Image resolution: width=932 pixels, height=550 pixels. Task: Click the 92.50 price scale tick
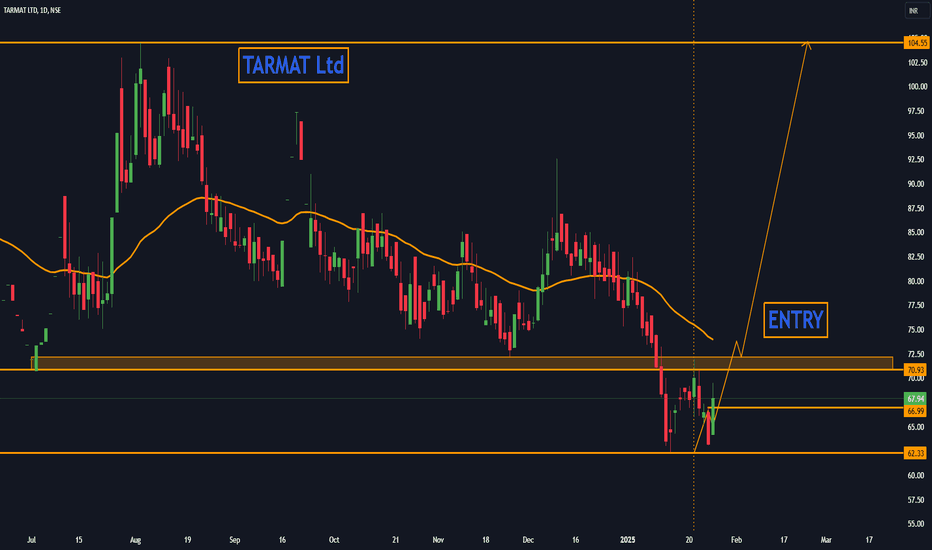917,159
